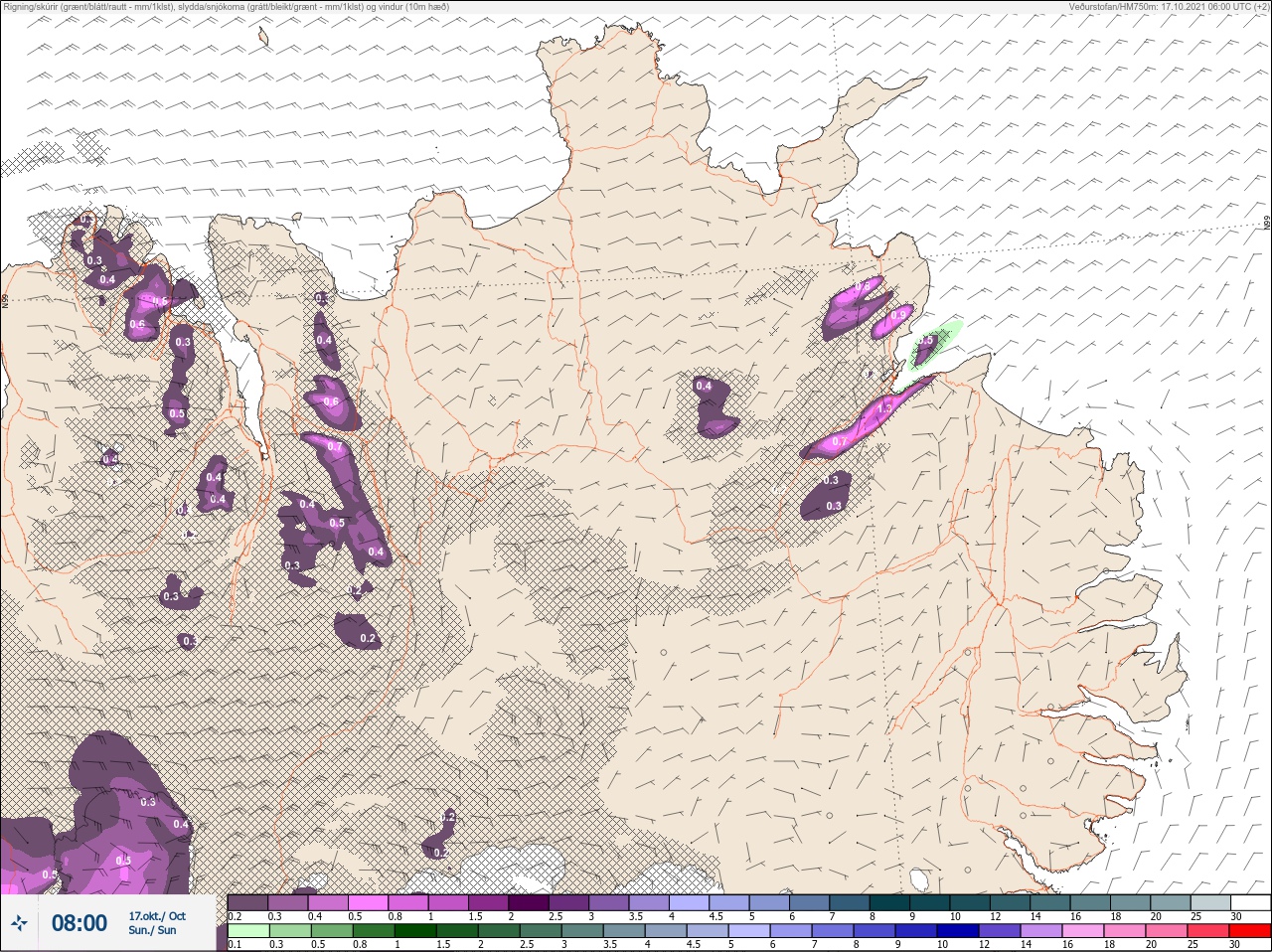Select the dark plum 0.2 swatch in the upper legend
1272x952 pixels.
tap(247, 902)
